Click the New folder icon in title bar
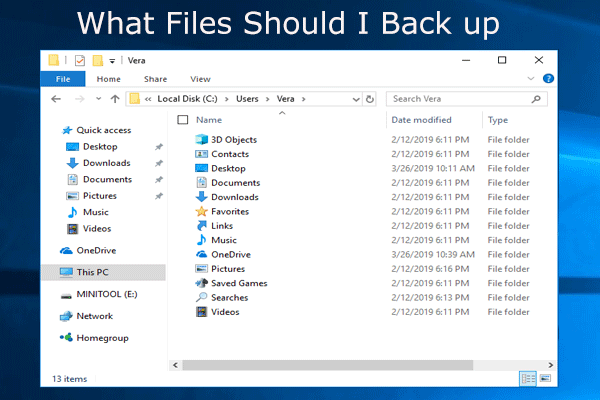 point(98,60)
